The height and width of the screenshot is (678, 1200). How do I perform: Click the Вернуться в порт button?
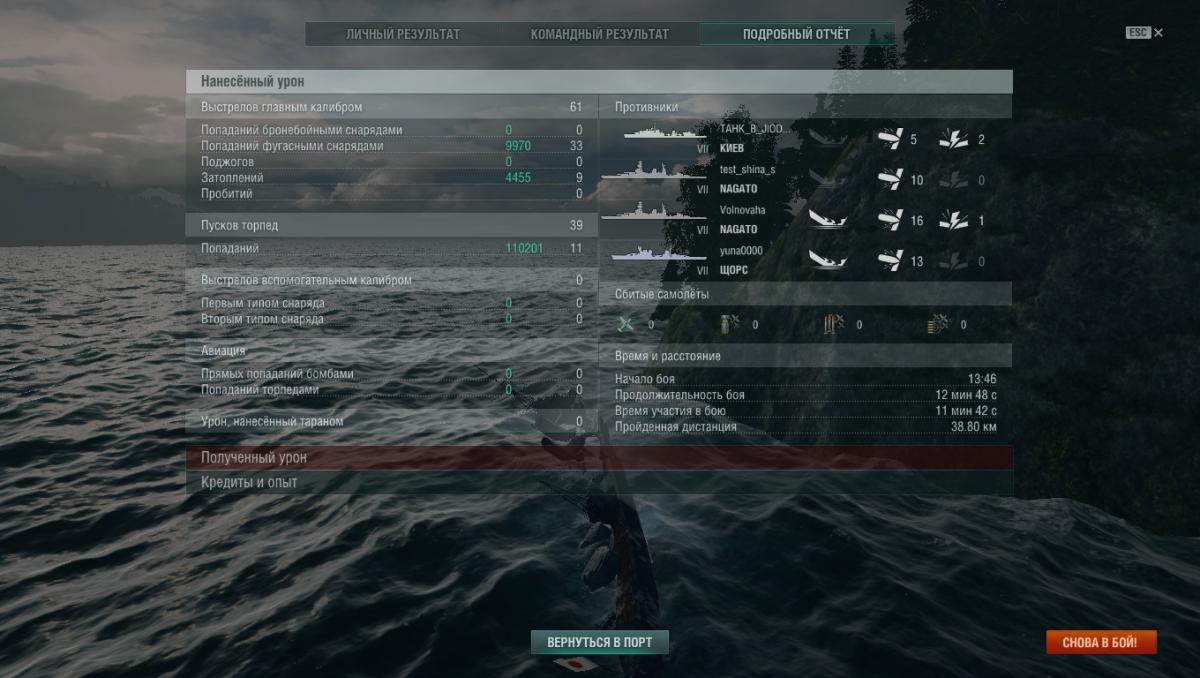tap(599, 642)
